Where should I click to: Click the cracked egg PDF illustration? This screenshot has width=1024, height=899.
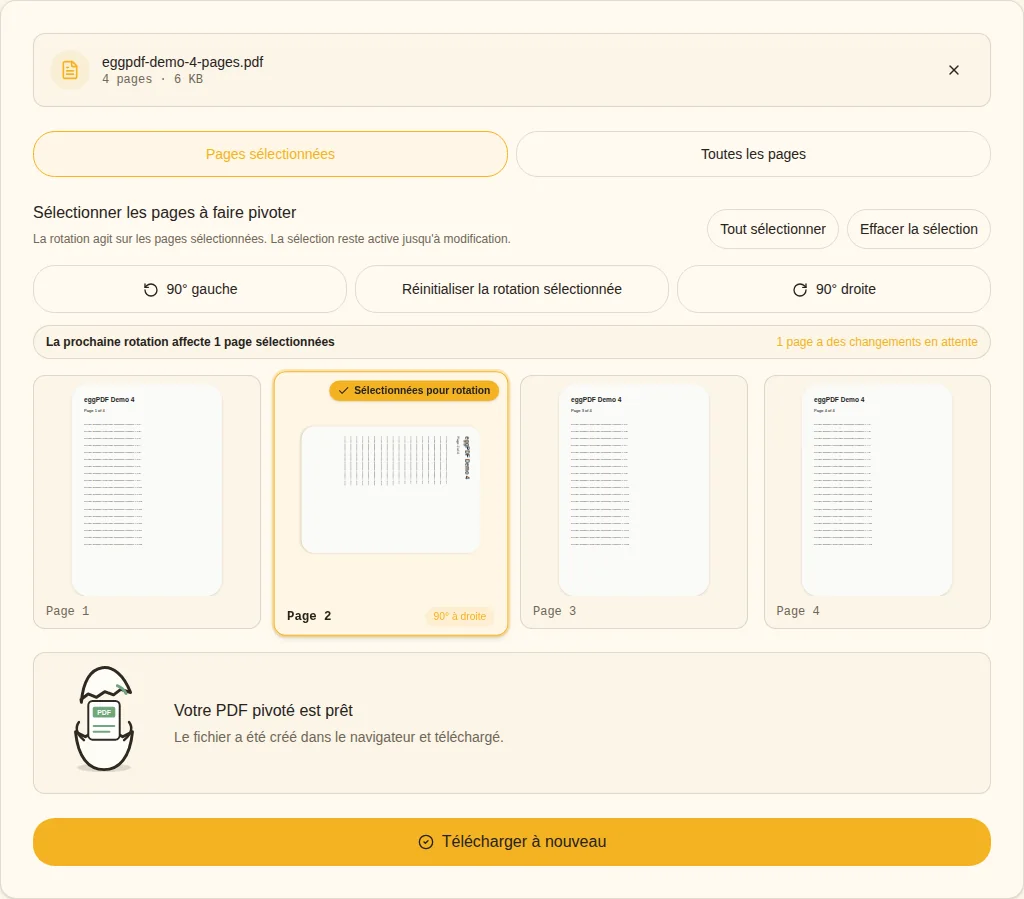coord(104,719)
